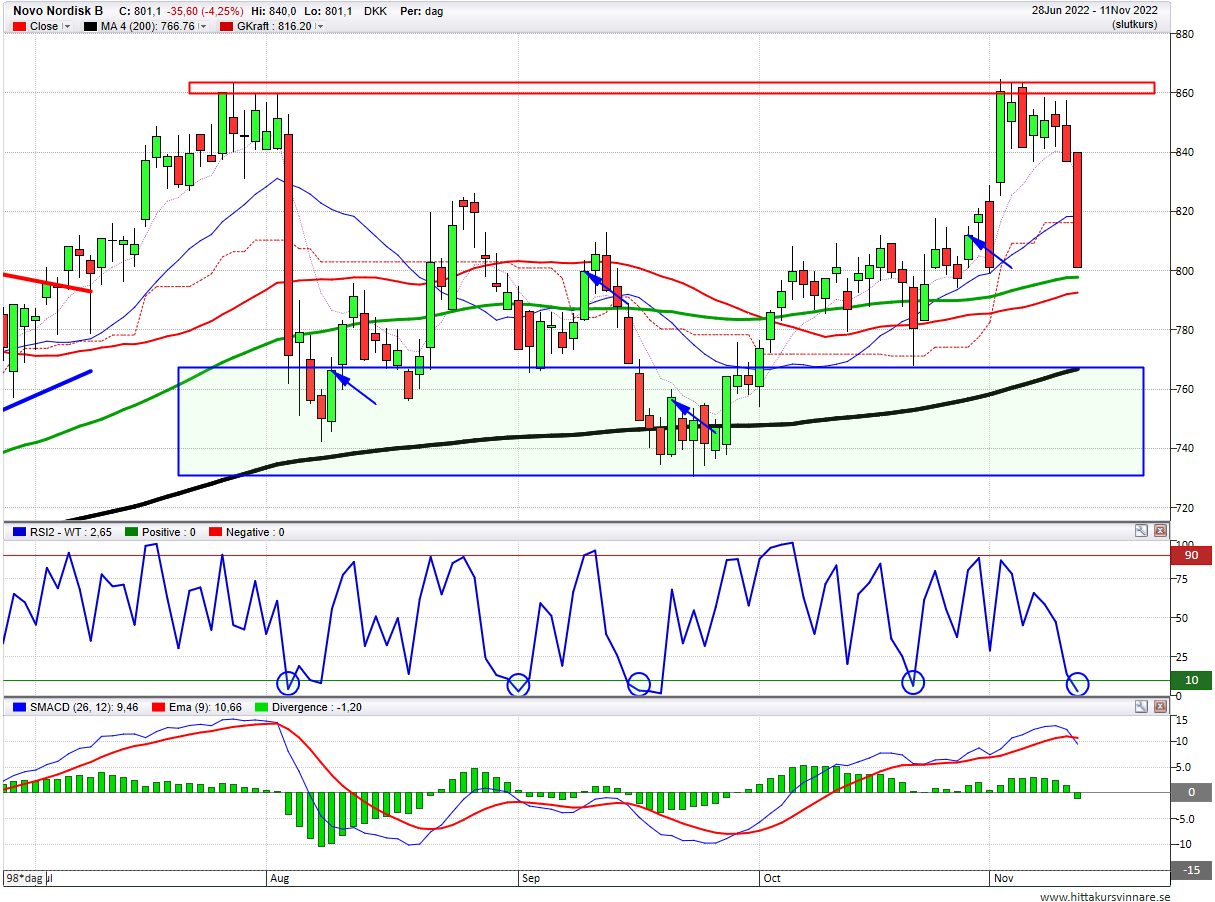The image size is (1215, 902).
Task: Close the SMACD indicator panel
Action: pos(1160,707)
